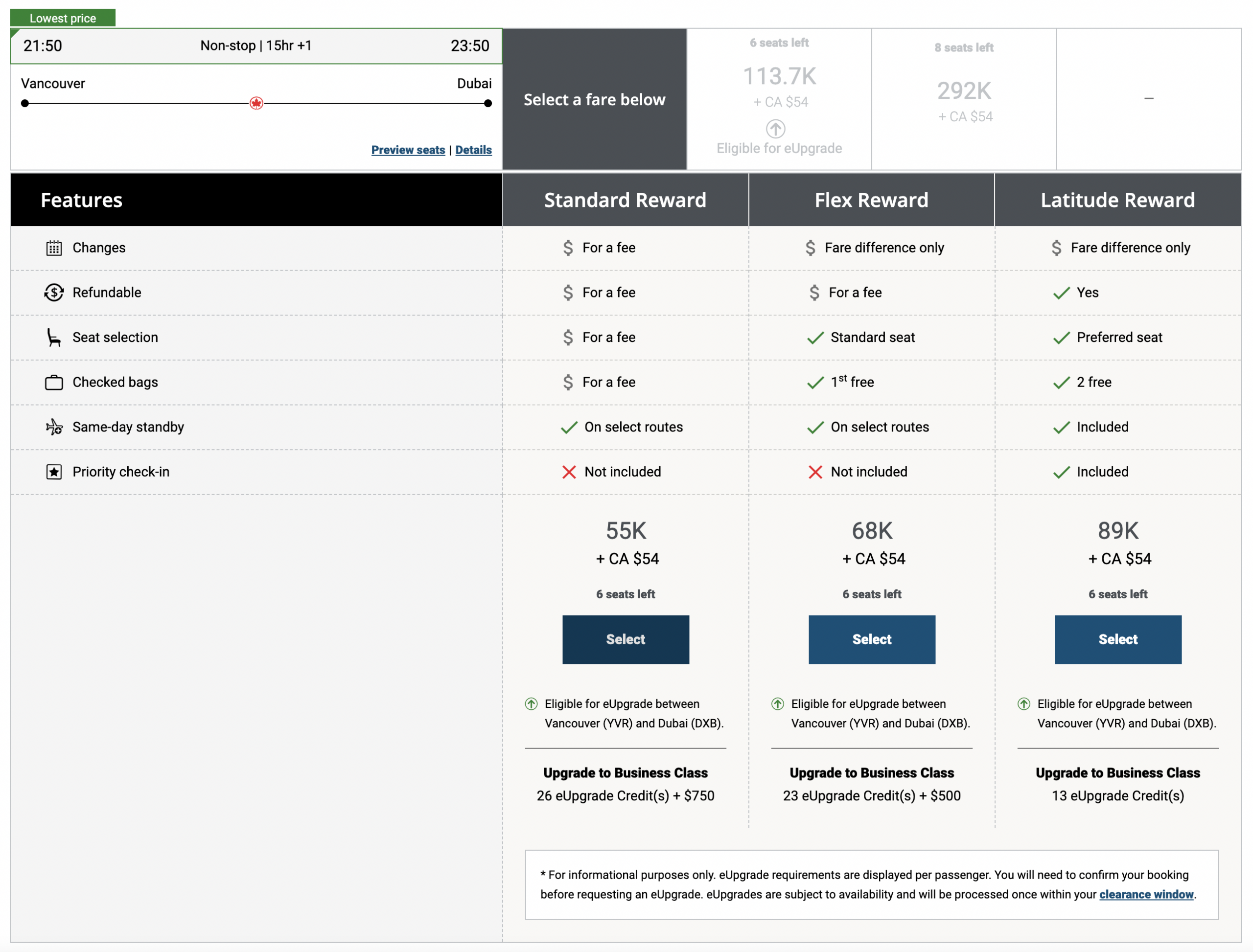
Task: Open the Preview seats link
Action: click(408, 150)
